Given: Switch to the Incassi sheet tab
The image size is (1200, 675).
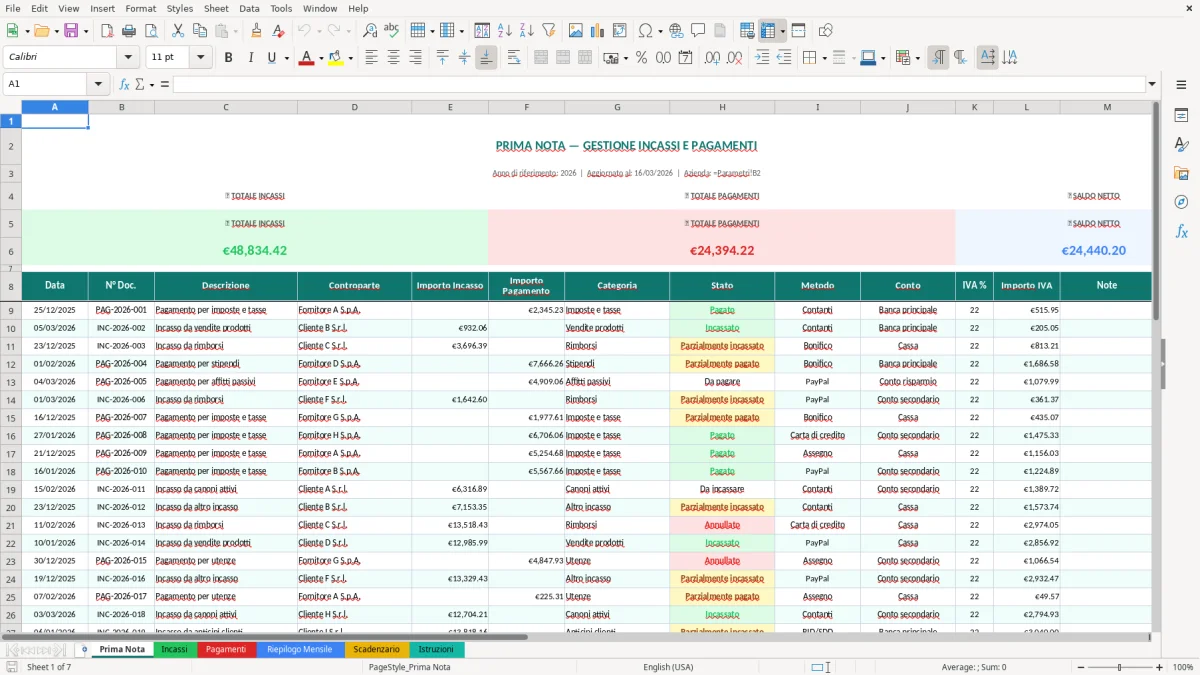Looking at the screenshot, I should pos(175,649).
